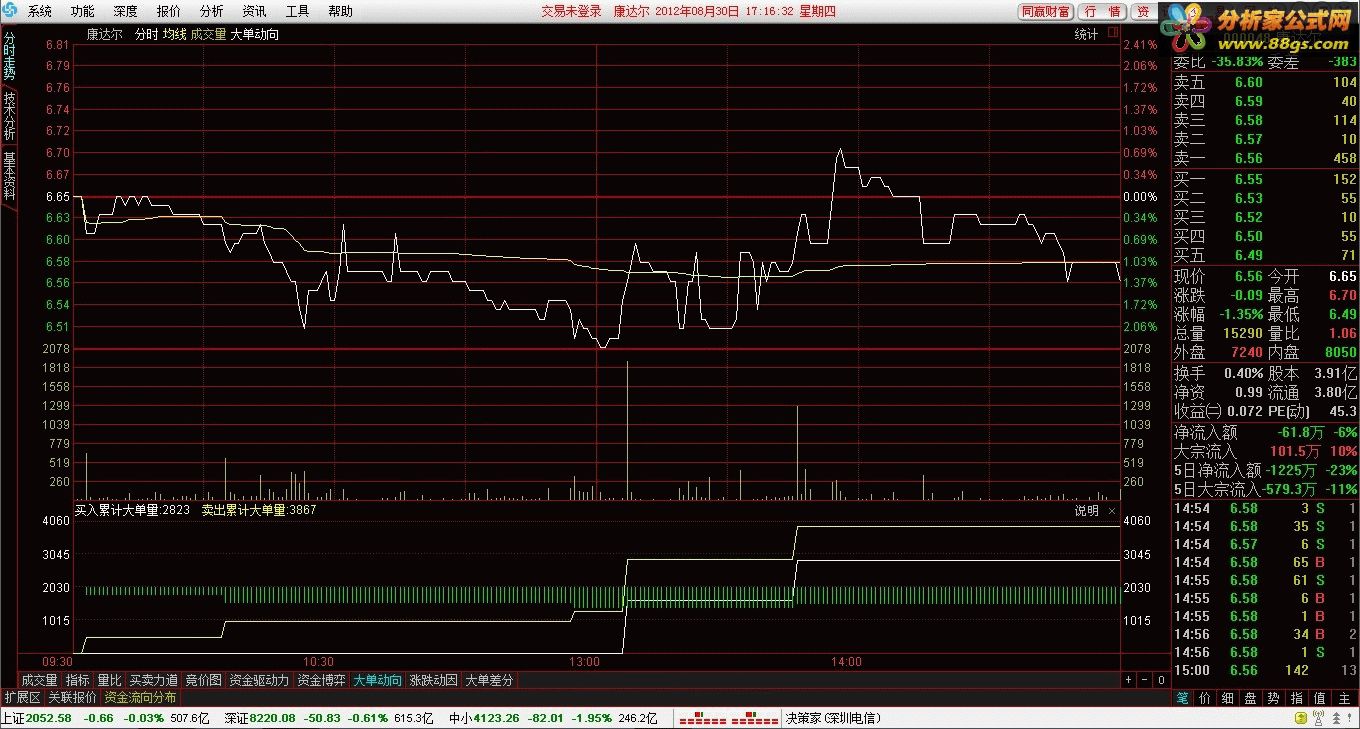Select the 技术分析 vertical tab
1360x729 pixels.
point(9,117)
